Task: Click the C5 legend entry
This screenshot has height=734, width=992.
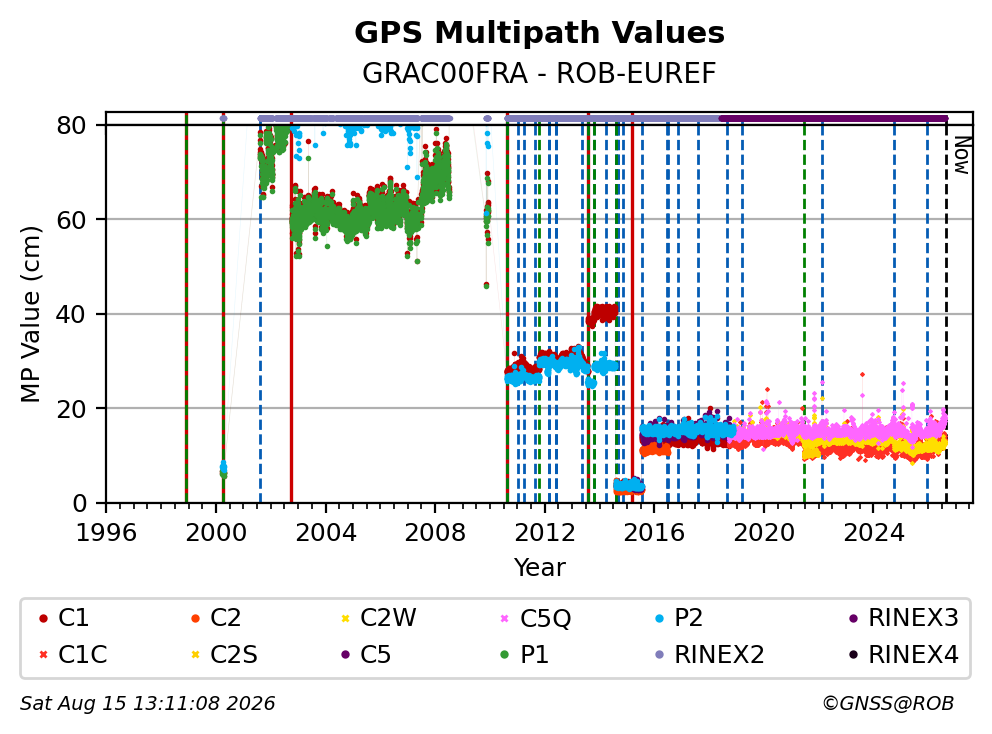Action: pos(366,654)
